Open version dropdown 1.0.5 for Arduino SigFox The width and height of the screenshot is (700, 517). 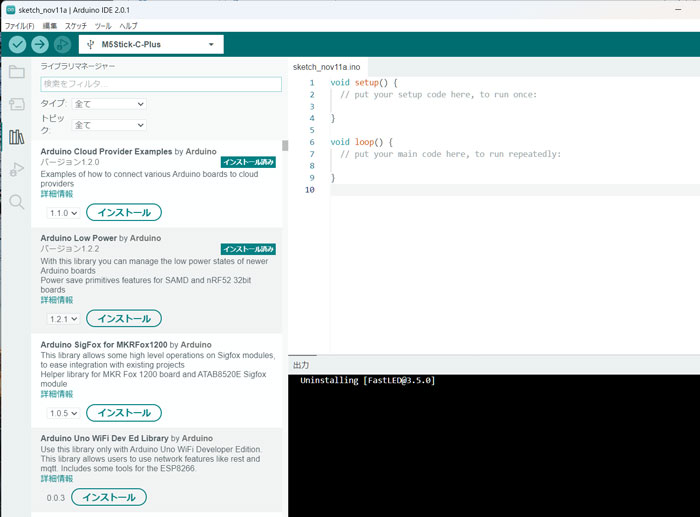63,413
